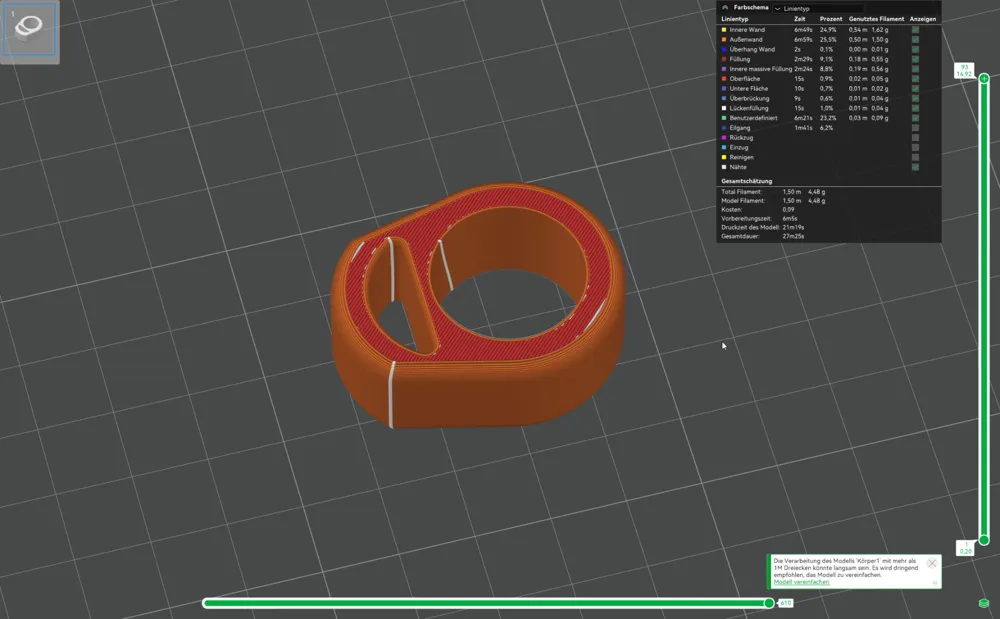Toggle visibility of Benutzerdefiniert lines
The width and height of the screenshot is (1000, 619).
click(x=915, y=118)
